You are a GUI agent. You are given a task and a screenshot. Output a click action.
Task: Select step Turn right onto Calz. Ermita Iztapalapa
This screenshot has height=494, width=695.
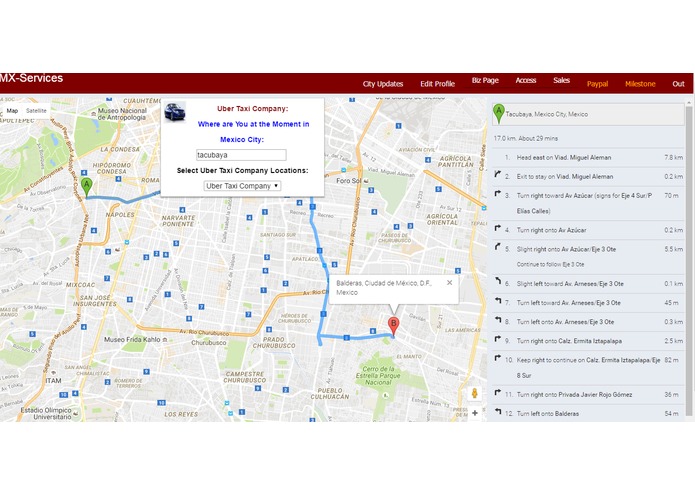(588, 341)
